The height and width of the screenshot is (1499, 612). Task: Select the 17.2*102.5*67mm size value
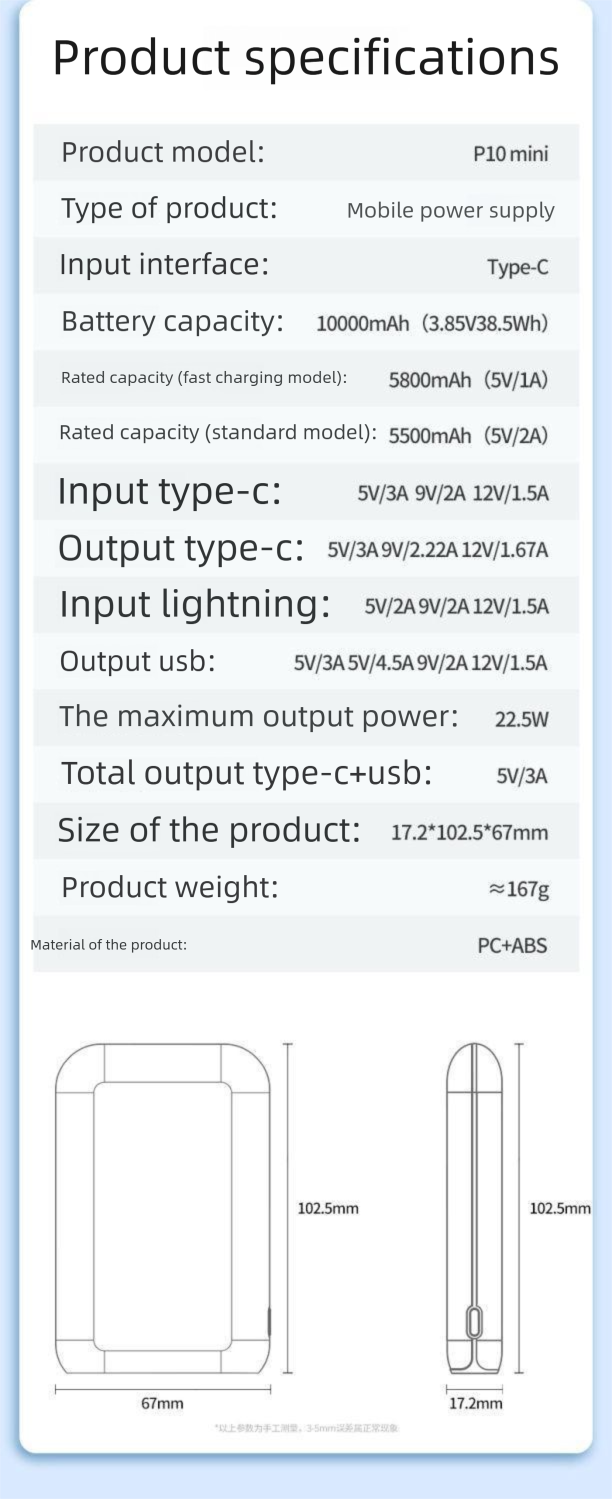click(469, 832)
